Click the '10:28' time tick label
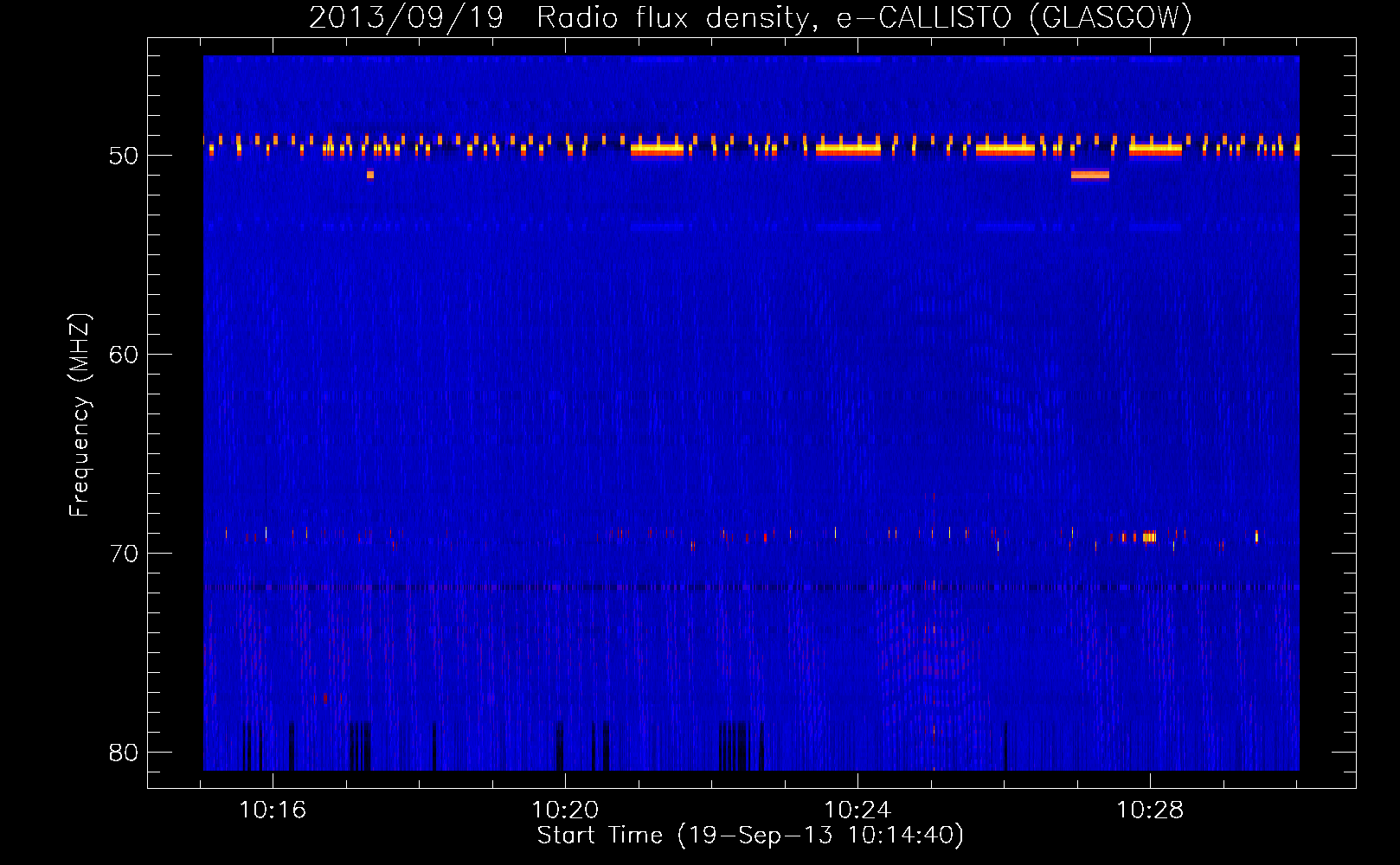This screenshot has width=1400, height=865. coord(1150,811)
